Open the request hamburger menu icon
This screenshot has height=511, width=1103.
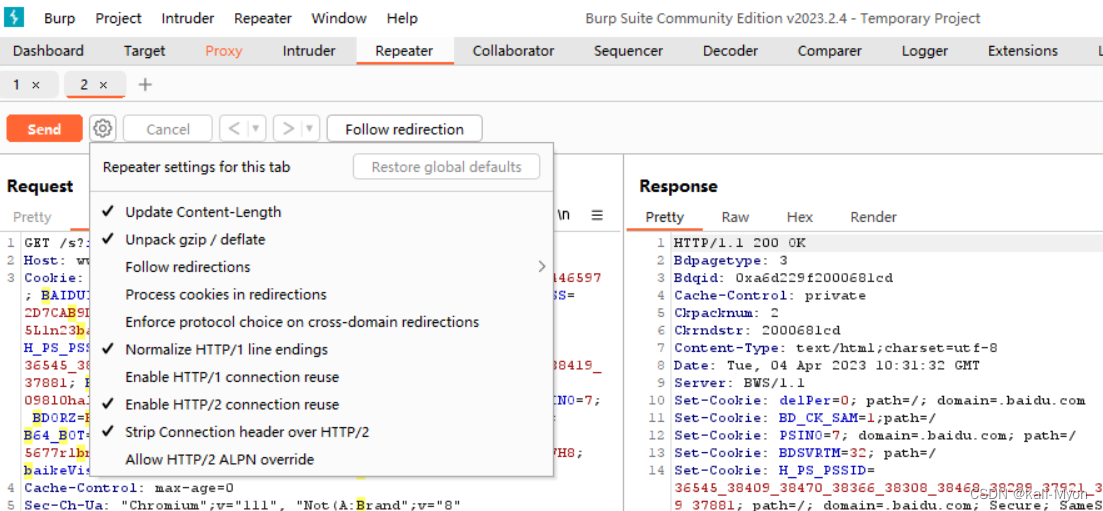tap(597, 215)
